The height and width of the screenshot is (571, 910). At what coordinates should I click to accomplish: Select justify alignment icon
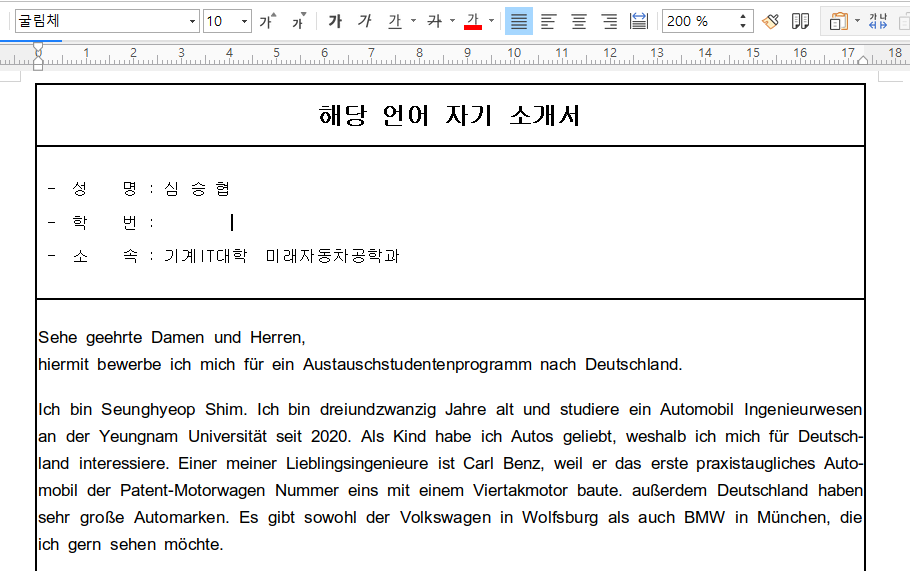(x=519, y=21)
